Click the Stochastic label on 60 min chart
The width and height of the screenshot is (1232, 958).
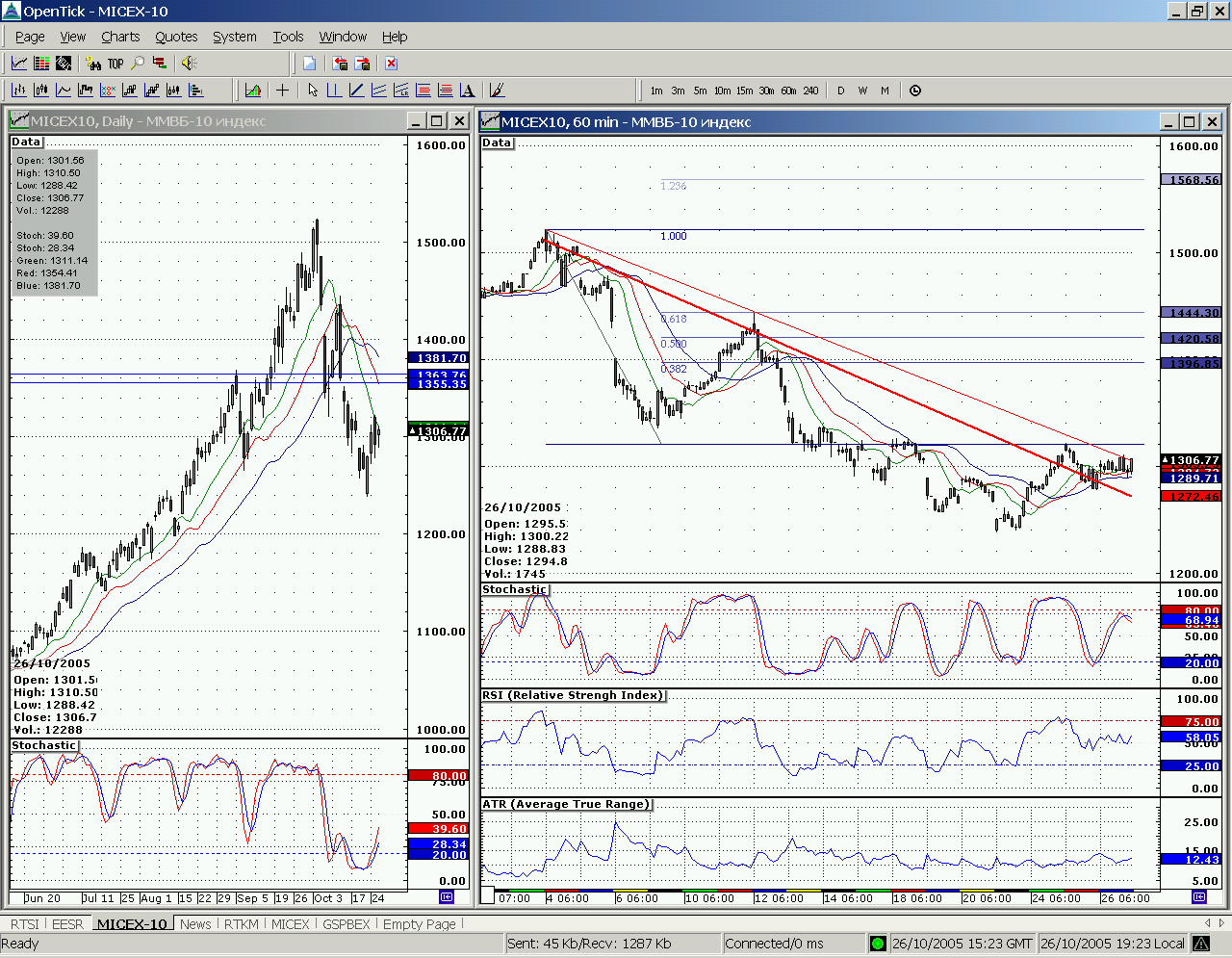point(515,589)
